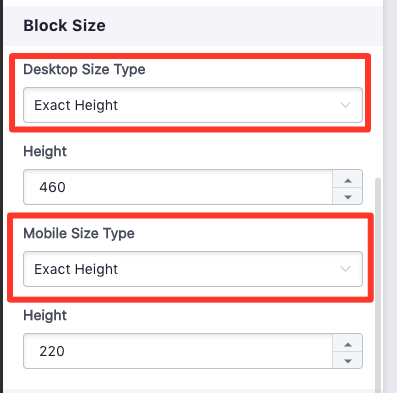The height and width of the screenshot is (393, 397).
Task: Increase the 460 height with up arrow
Action: pyautogui.click(x=348, y=179)
